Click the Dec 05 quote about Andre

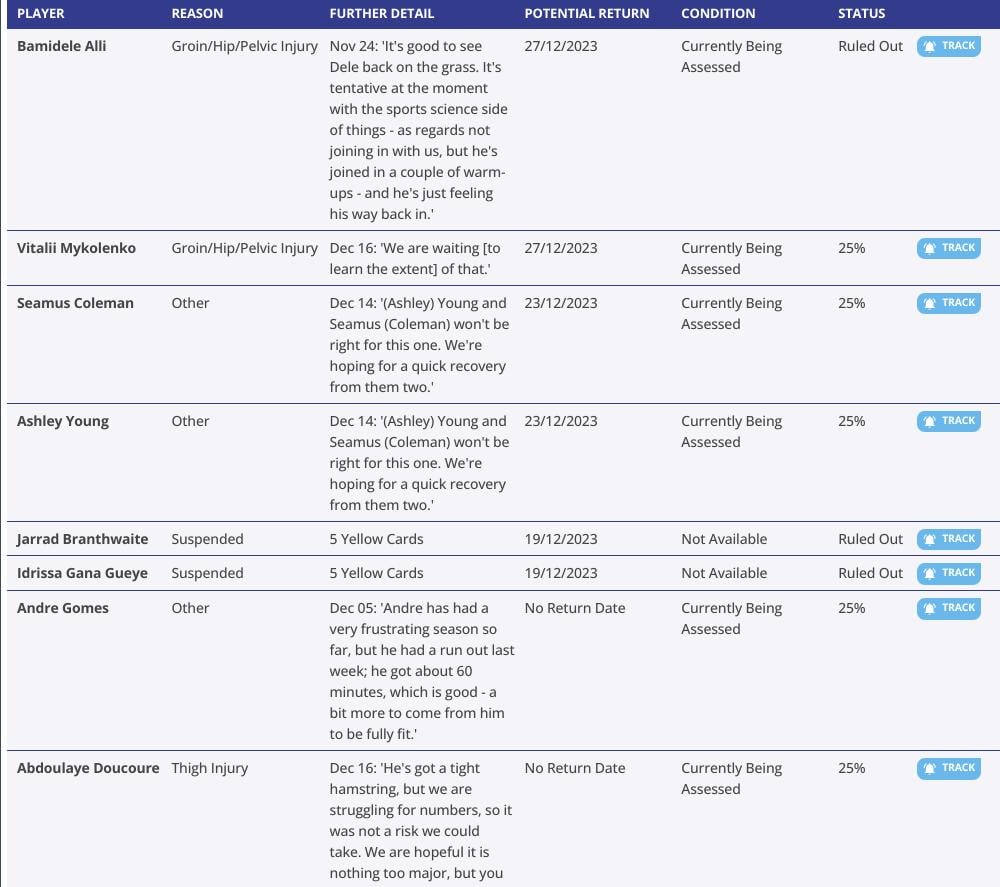(422, 671)
